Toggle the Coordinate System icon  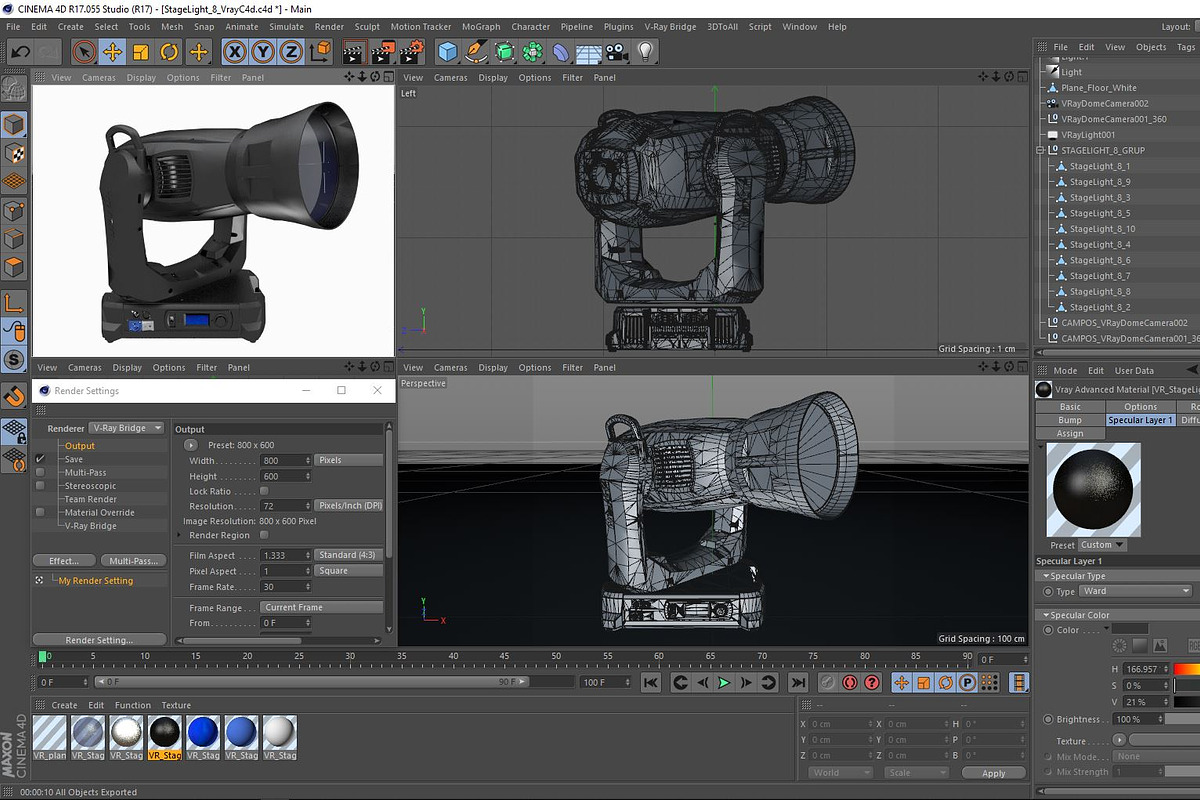(320, 52)
